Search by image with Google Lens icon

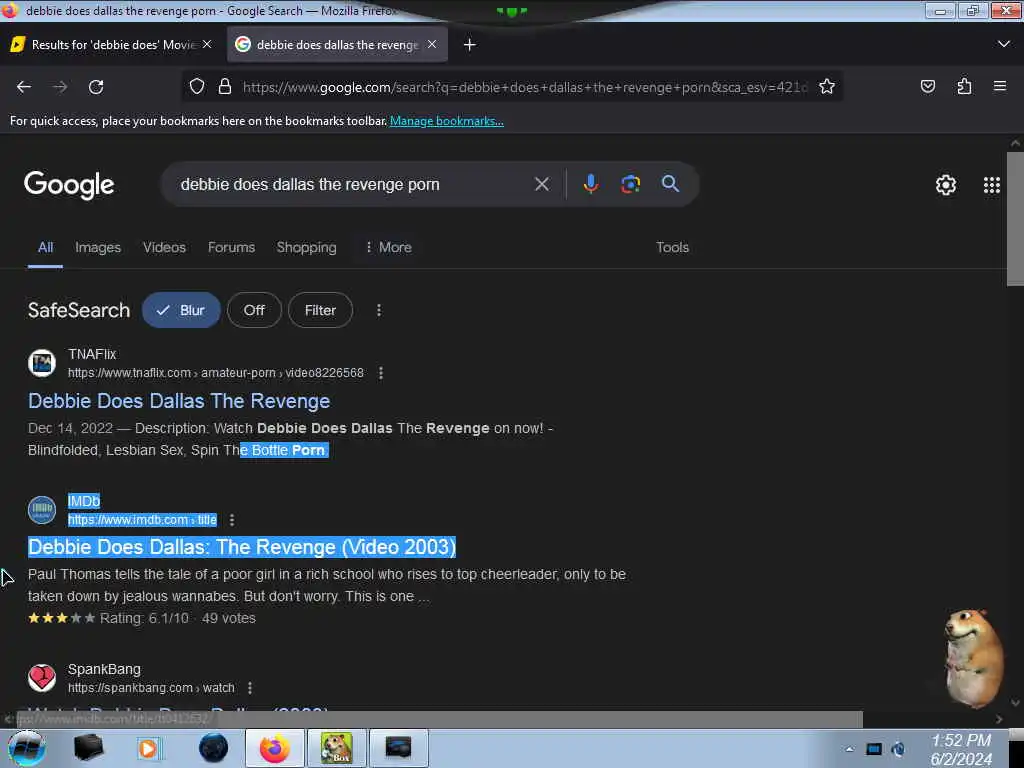(630, 184)
